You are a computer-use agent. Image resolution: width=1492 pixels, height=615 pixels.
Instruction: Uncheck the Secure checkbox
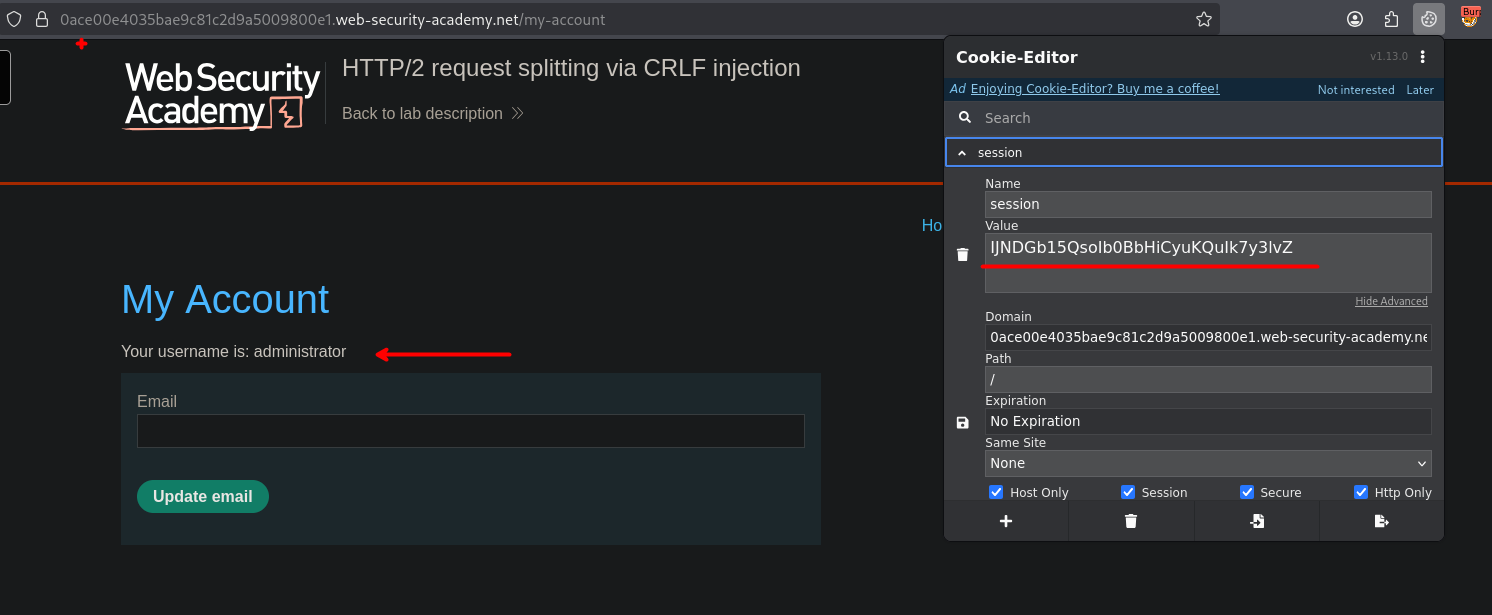point(1247,492)
